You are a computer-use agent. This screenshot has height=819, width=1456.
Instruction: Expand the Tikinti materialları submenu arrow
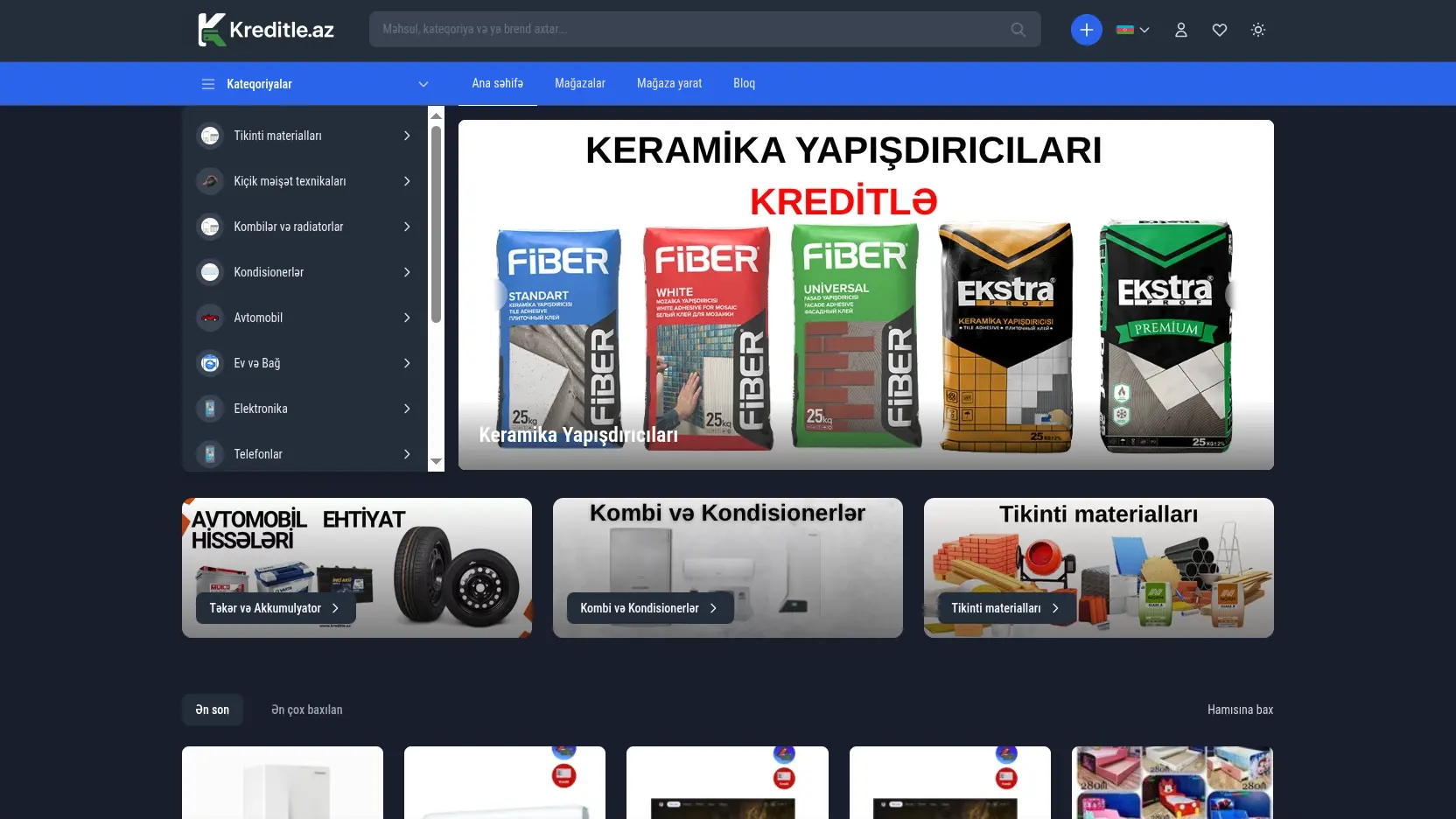[407, 136]
